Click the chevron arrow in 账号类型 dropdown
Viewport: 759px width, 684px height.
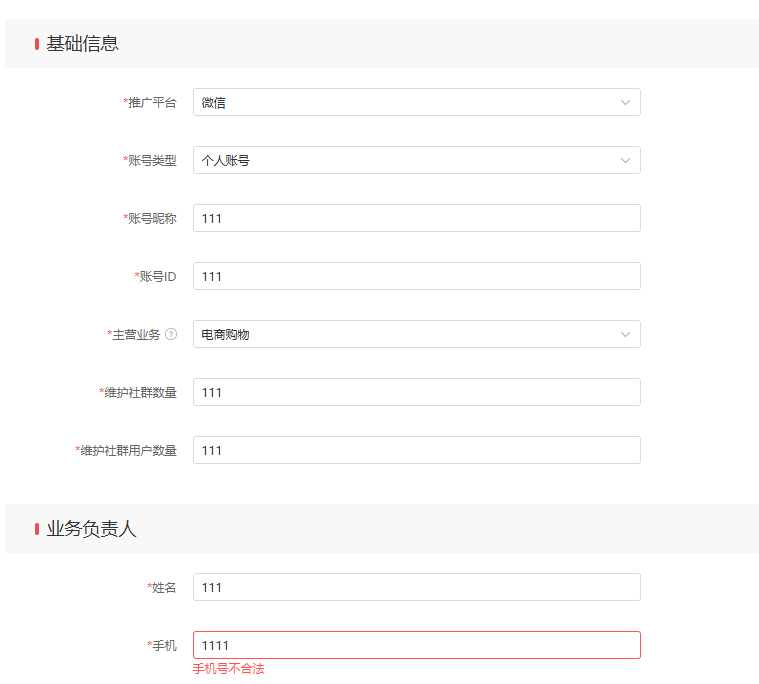[x=625, y=160]
